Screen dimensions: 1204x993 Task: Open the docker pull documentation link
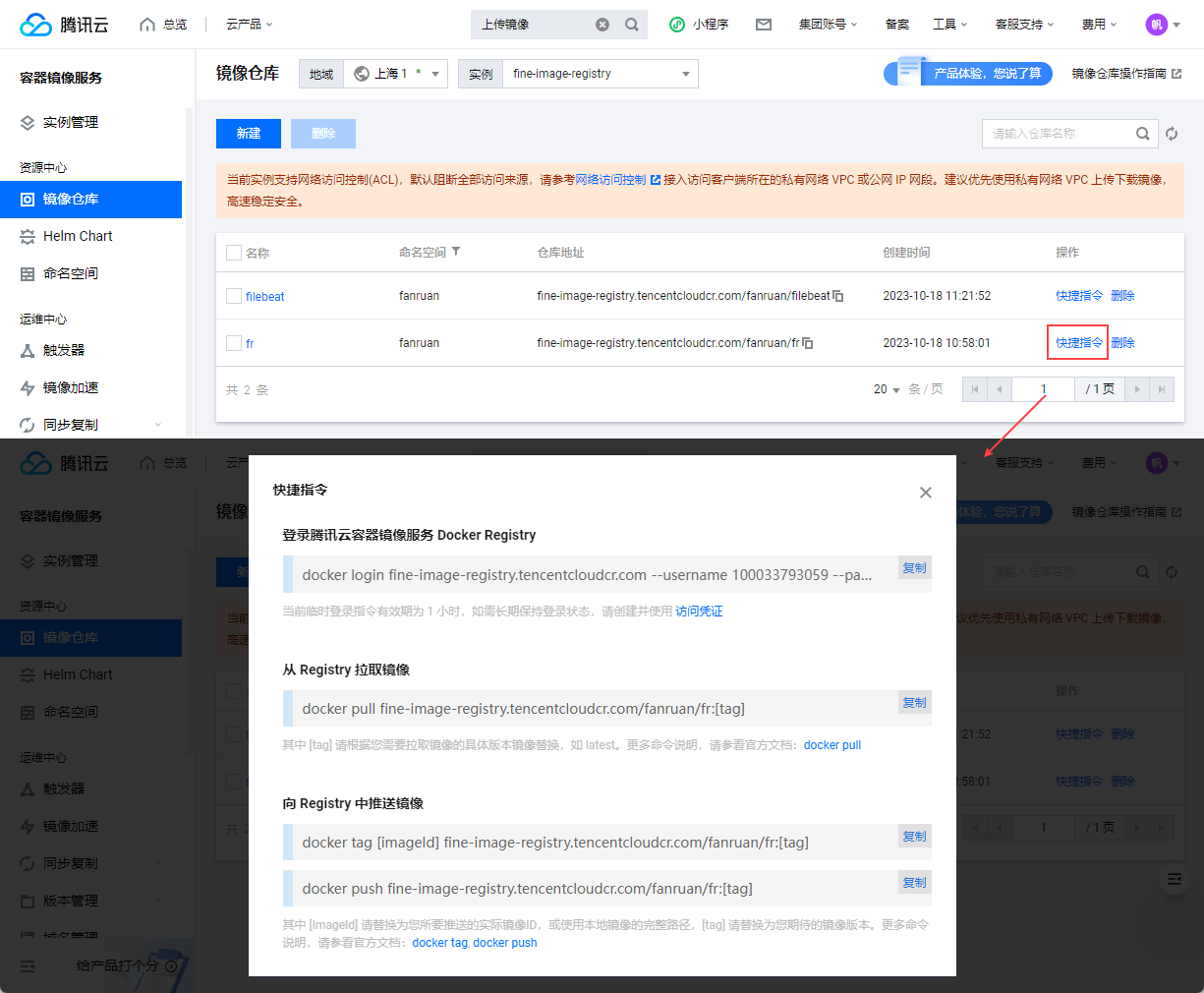[832, 745]
